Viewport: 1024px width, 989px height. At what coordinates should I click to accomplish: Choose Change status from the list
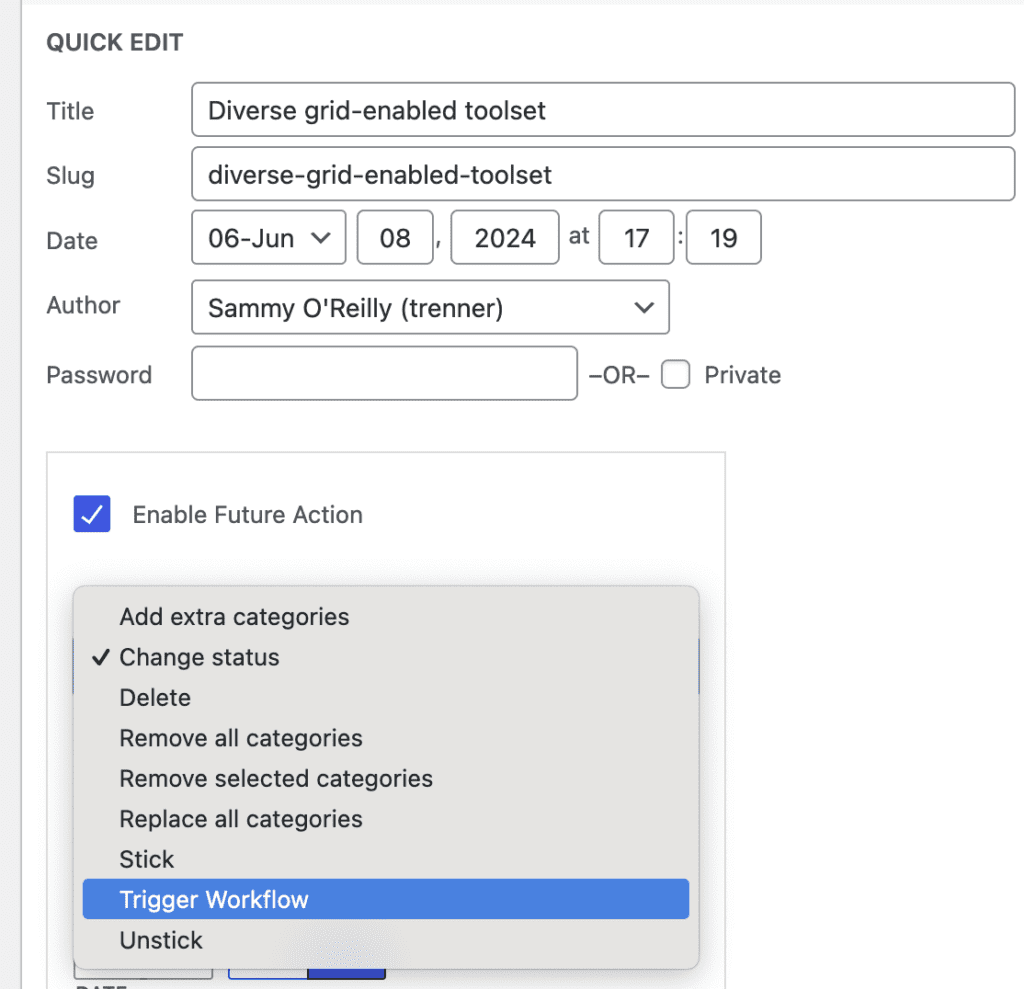[x=199, y=658]
